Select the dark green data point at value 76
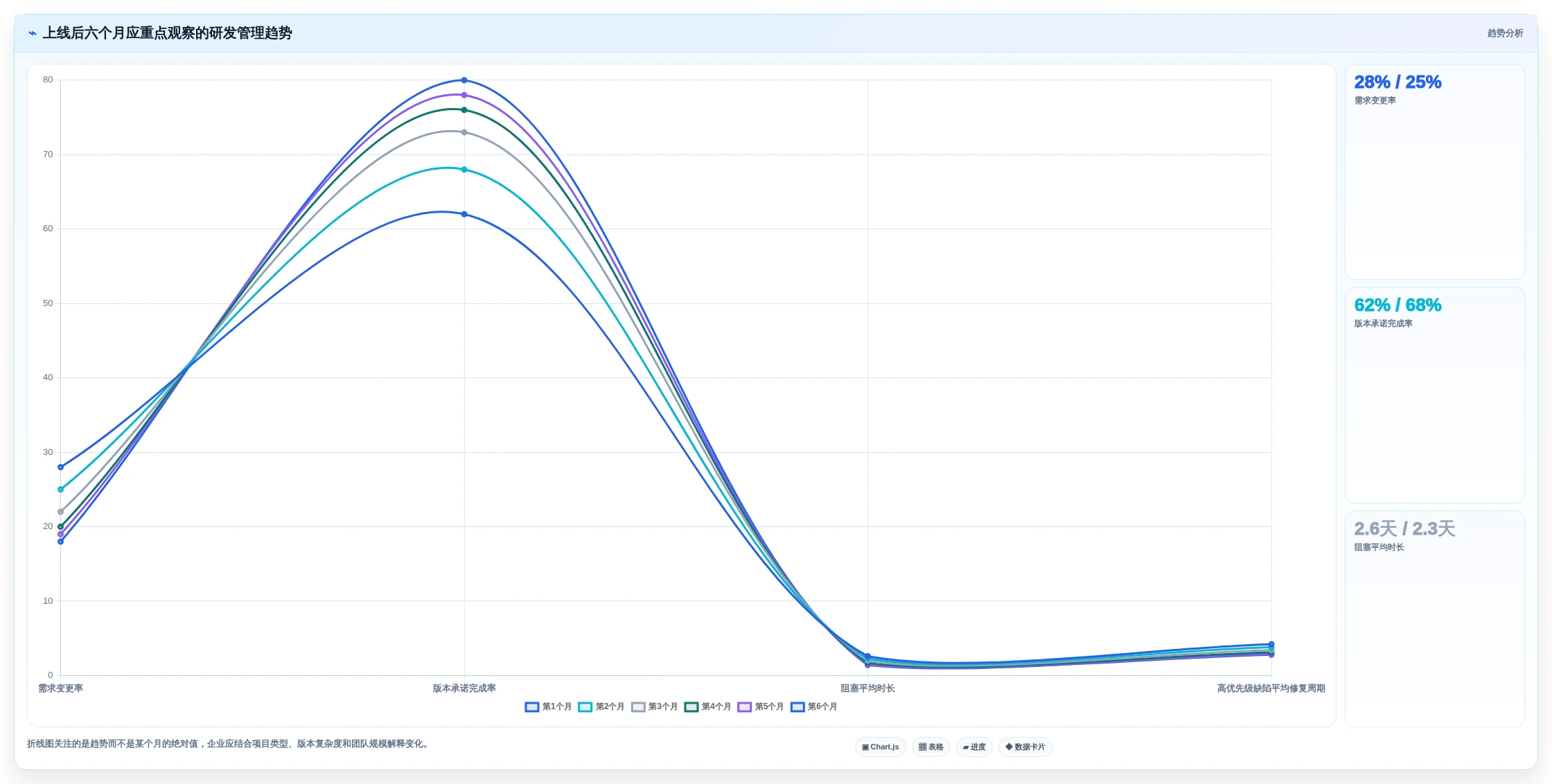Screen dimensions: 1552x784 464,110
